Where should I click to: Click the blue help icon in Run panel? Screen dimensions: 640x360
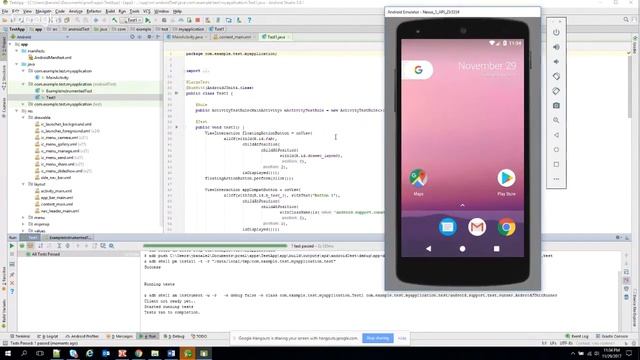[12, 291]
